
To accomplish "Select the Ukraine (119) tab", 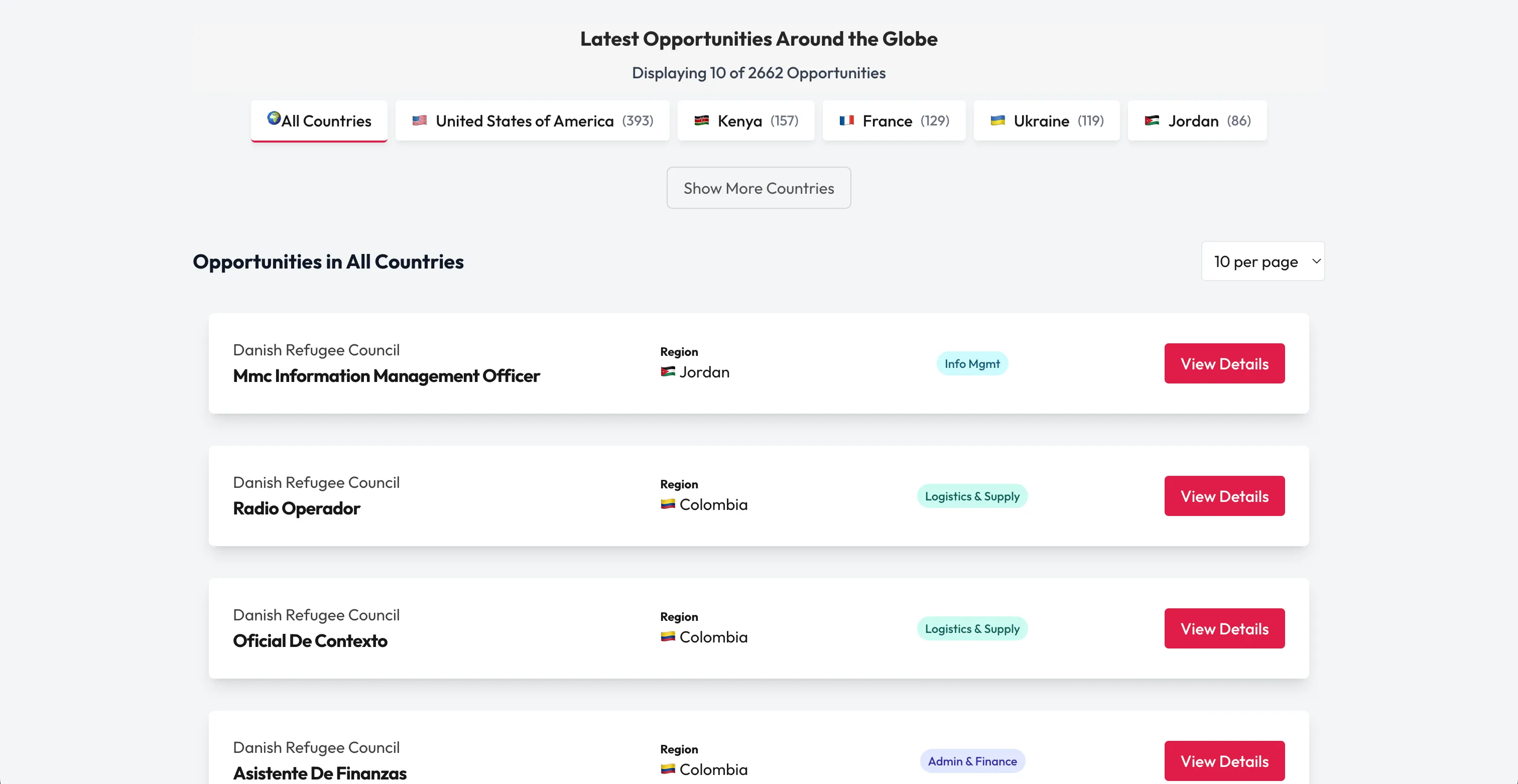I will pos(1047,121).
